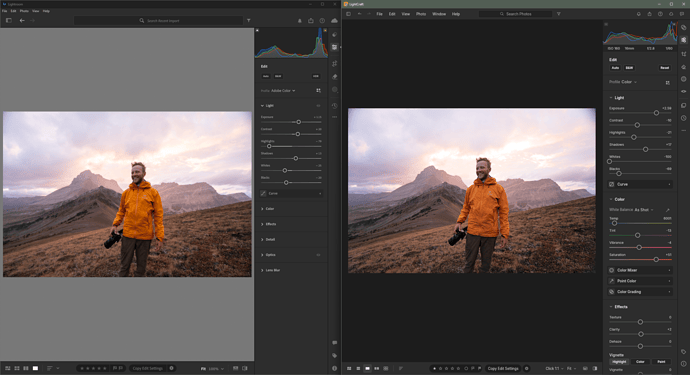
Task: Expand Curve row in LightCraft Light section
Action: (640, 184)
